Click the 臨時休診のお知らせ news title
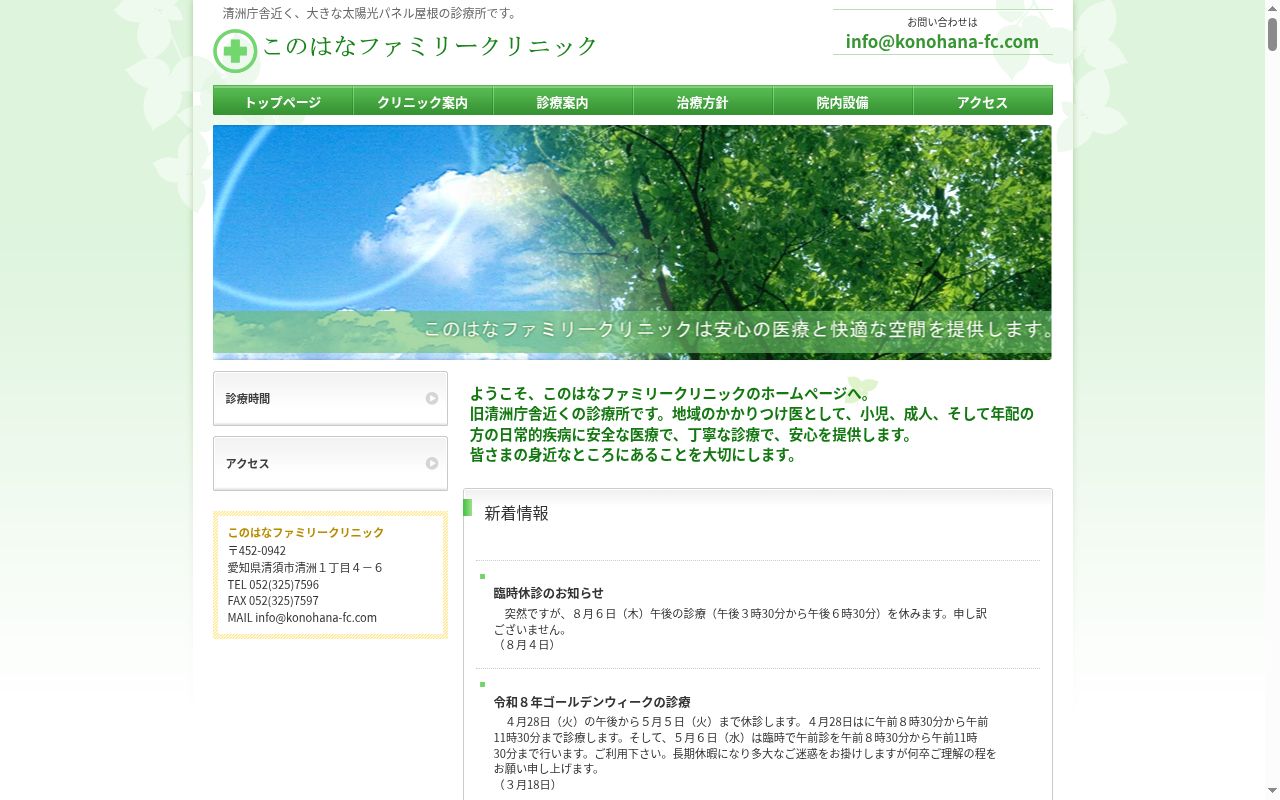The width and height of the screenshot is (1280, 800). click(548, 593)
